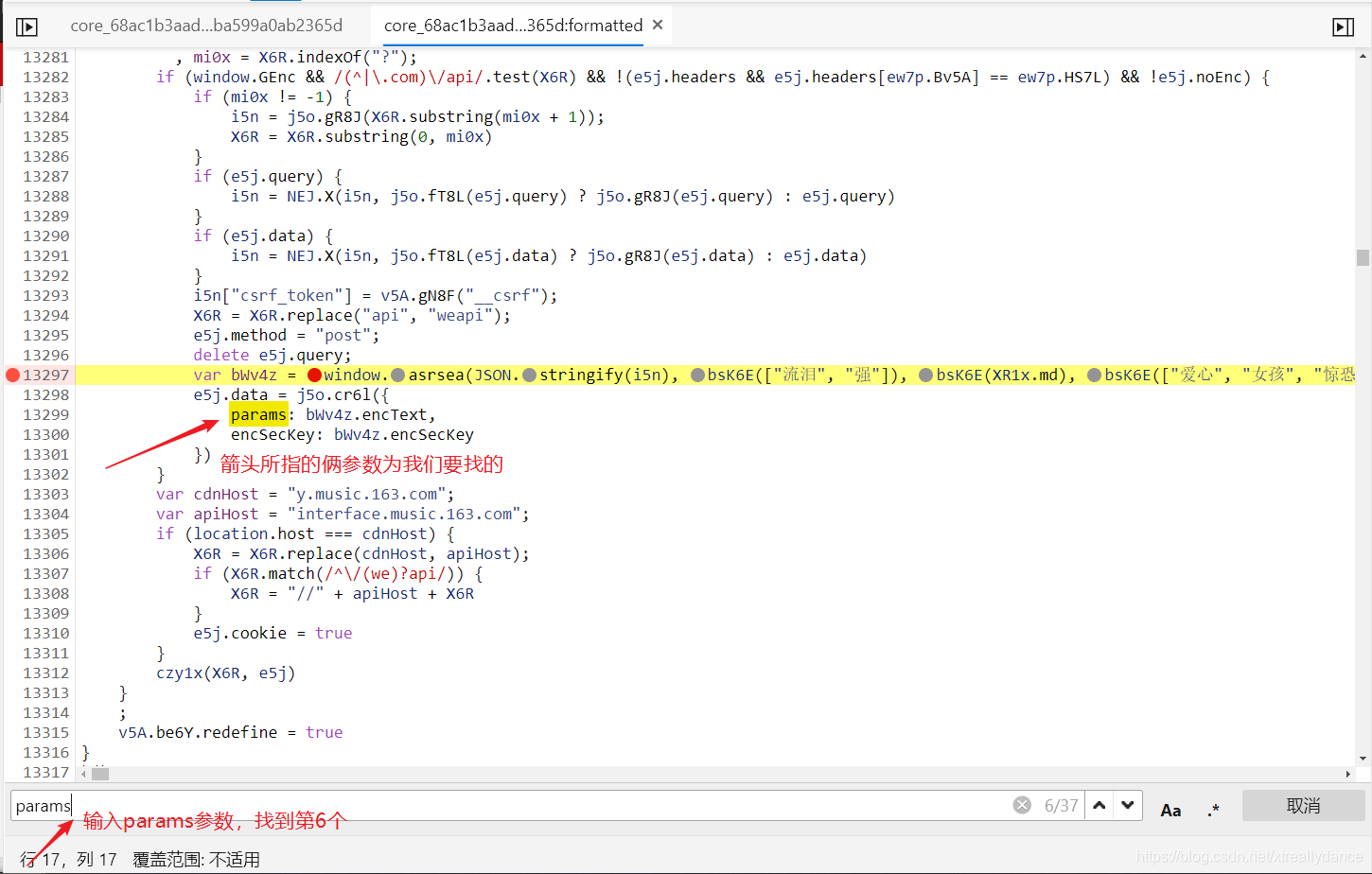Viewport: 1372px width, 874px height.
Task: Toggle inline breakpoint before bsK6E(["流泪"
Action: point(697,376)
